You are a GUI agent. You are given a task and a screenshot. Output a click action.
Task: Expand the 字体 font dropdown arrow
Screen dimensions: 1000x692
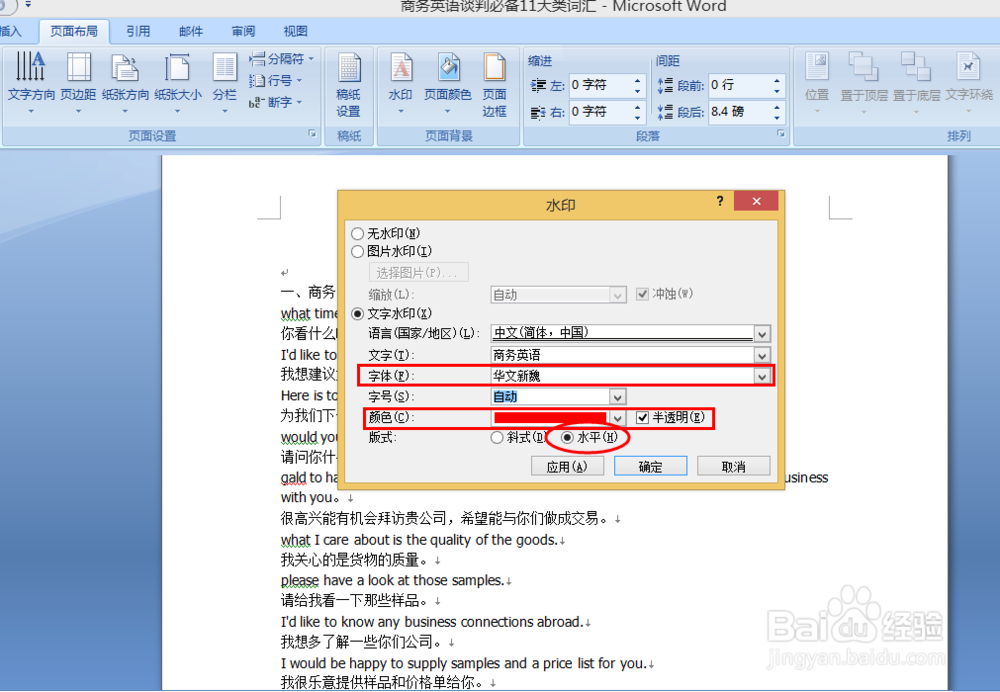pyautogui.click(x=761, y=376)
